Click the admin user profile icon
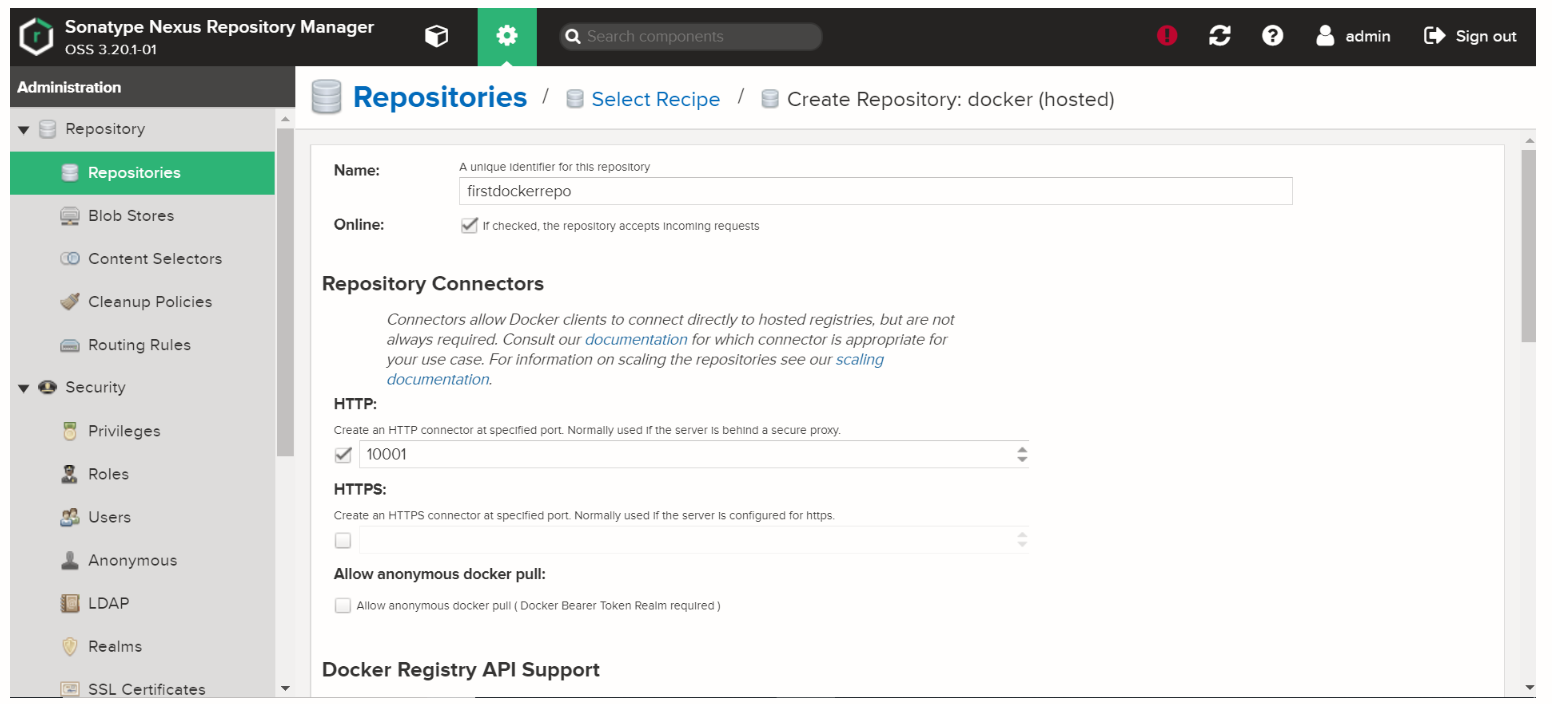The height and width of the screenshot is (704, 1552). click(x=1325, y=36)
